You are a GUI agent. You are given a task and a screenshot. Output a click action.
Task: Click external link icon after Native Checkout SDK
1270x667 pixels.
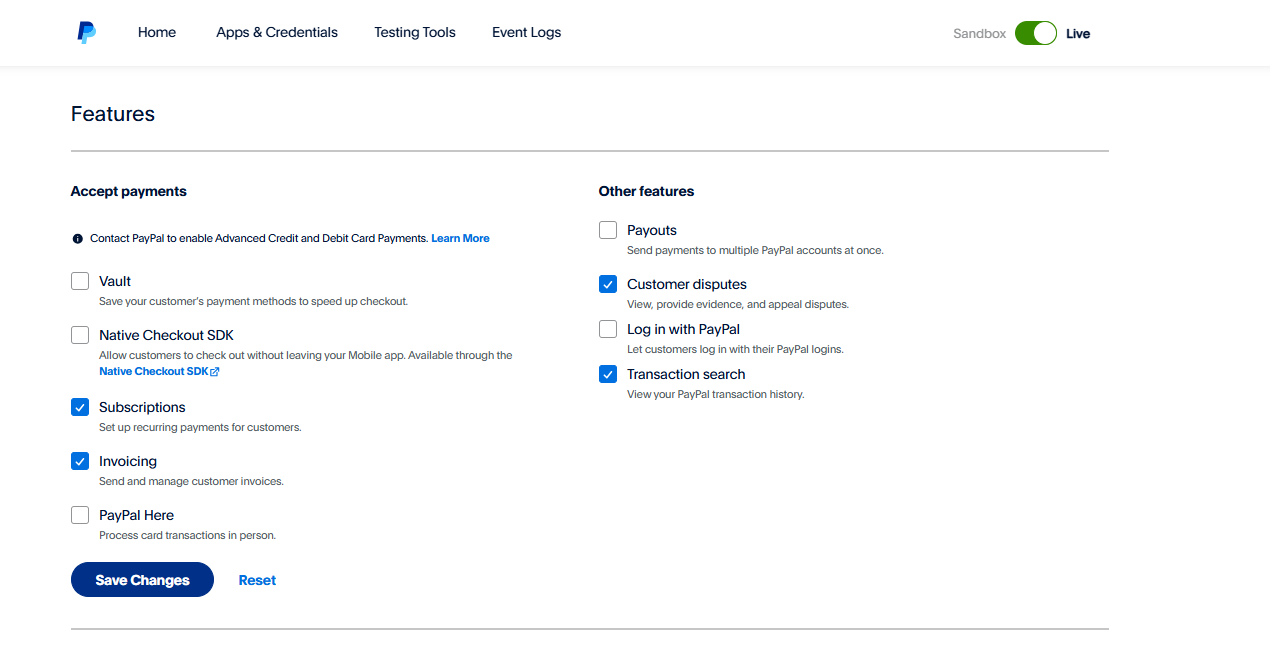(x=215, y=372)
